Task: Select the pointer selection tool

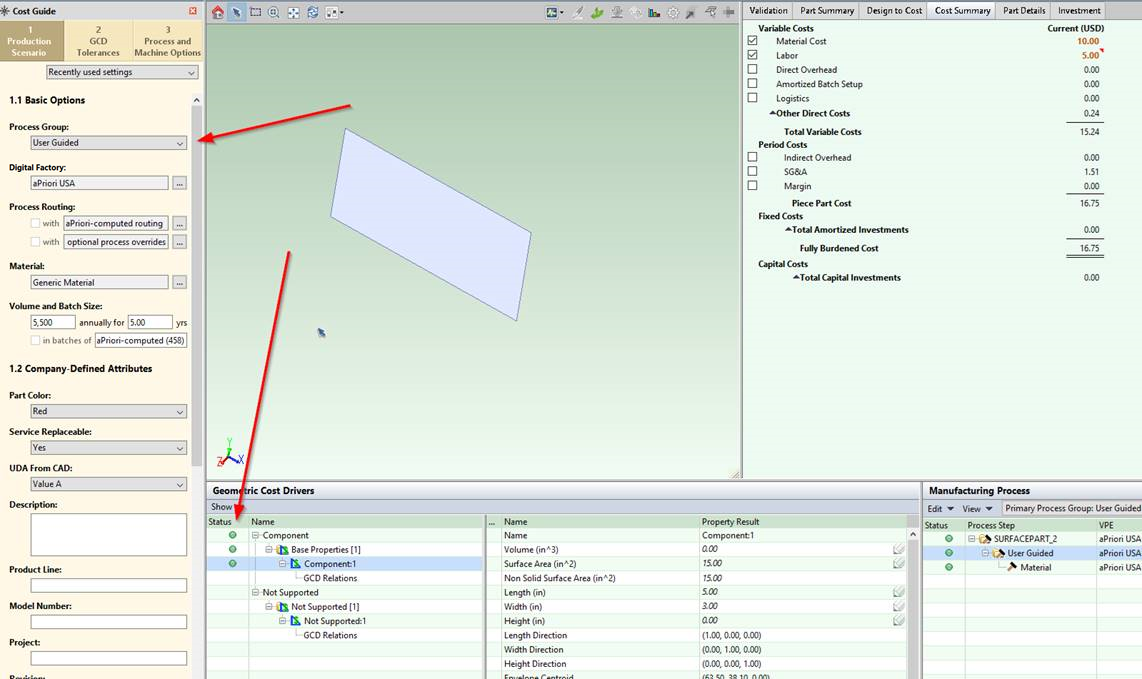Action: (237, 12)
